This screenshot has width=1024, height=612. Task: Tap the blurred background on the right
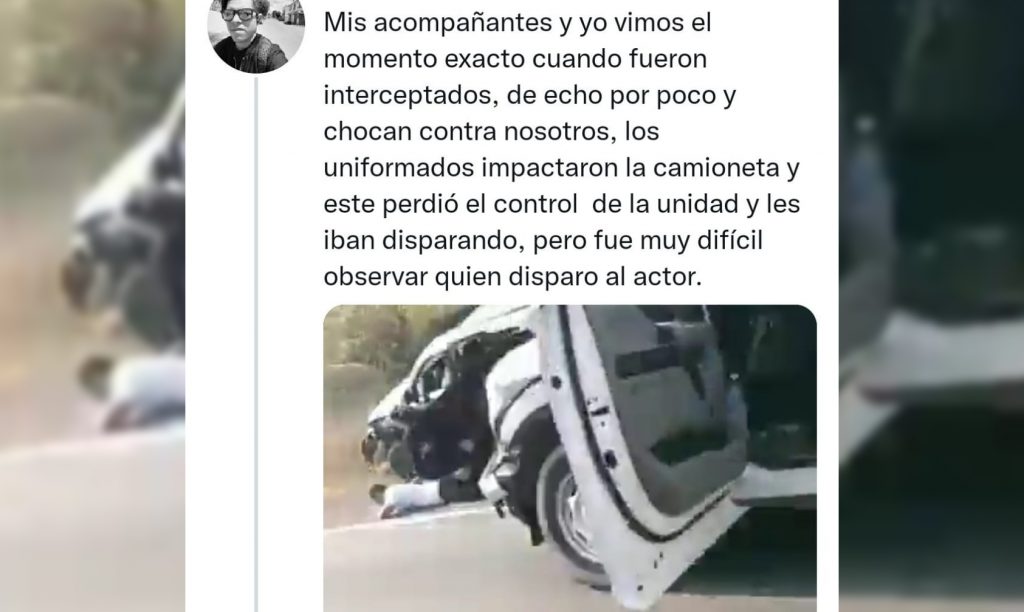click(x=931, y=306)
